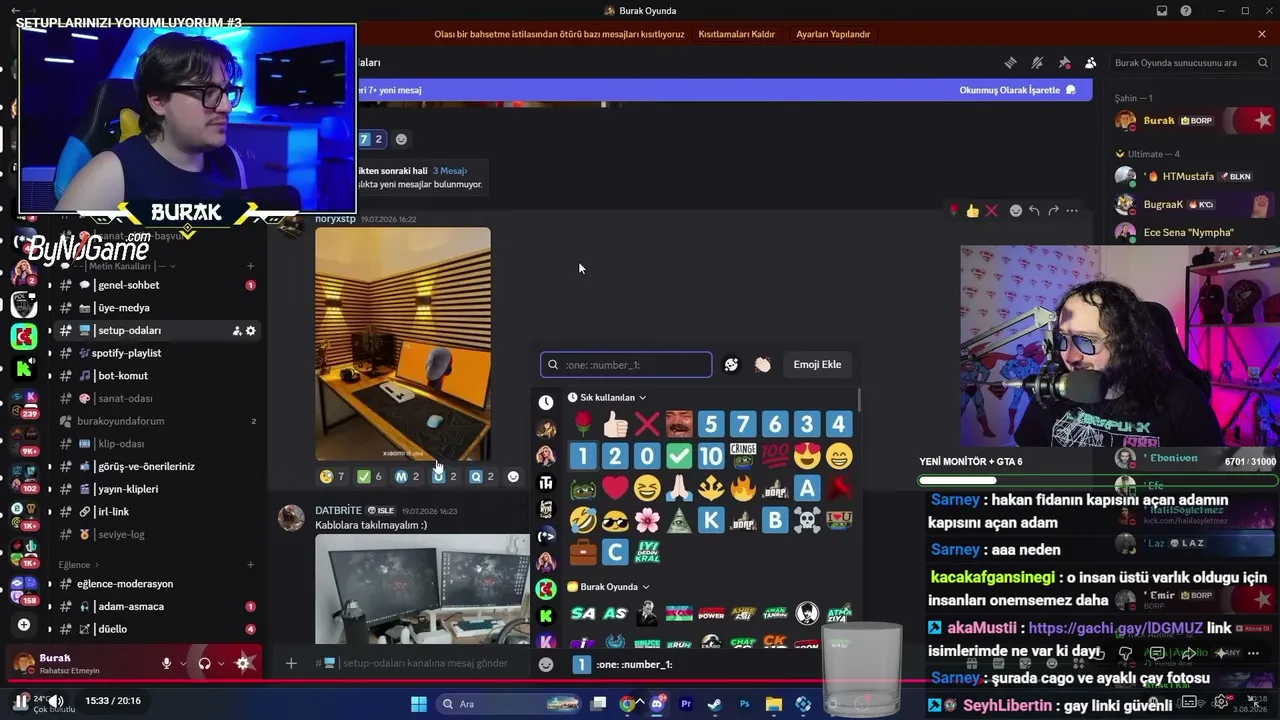Select the 100 points emoji
The image size is (1280, 720).
point(775,456)
